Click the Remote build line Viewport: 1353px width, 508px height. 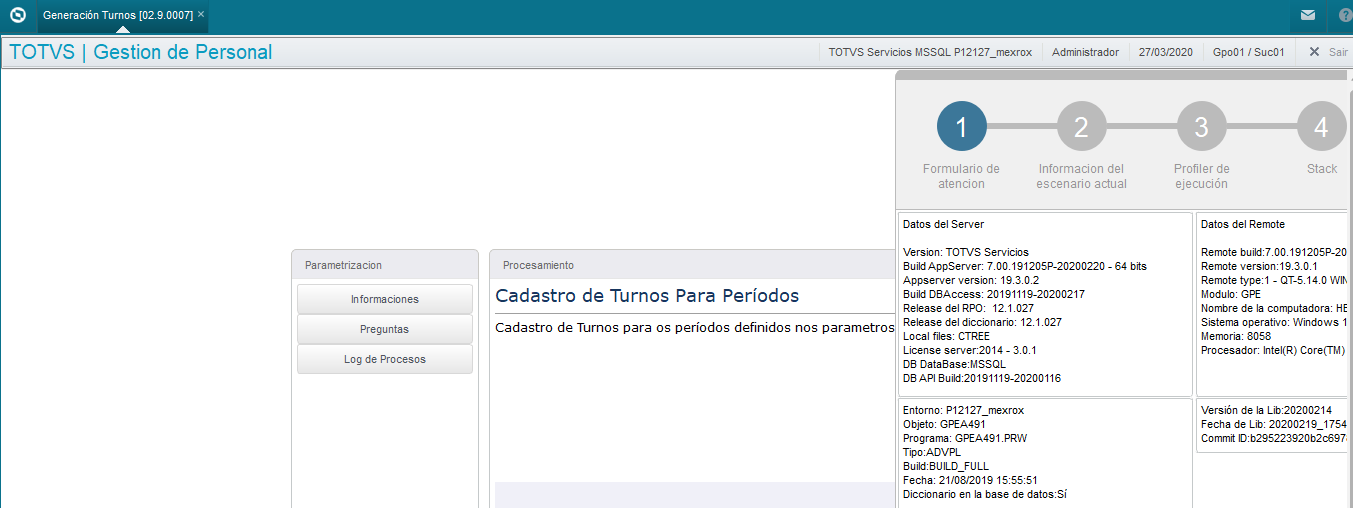click(1274, 252)
